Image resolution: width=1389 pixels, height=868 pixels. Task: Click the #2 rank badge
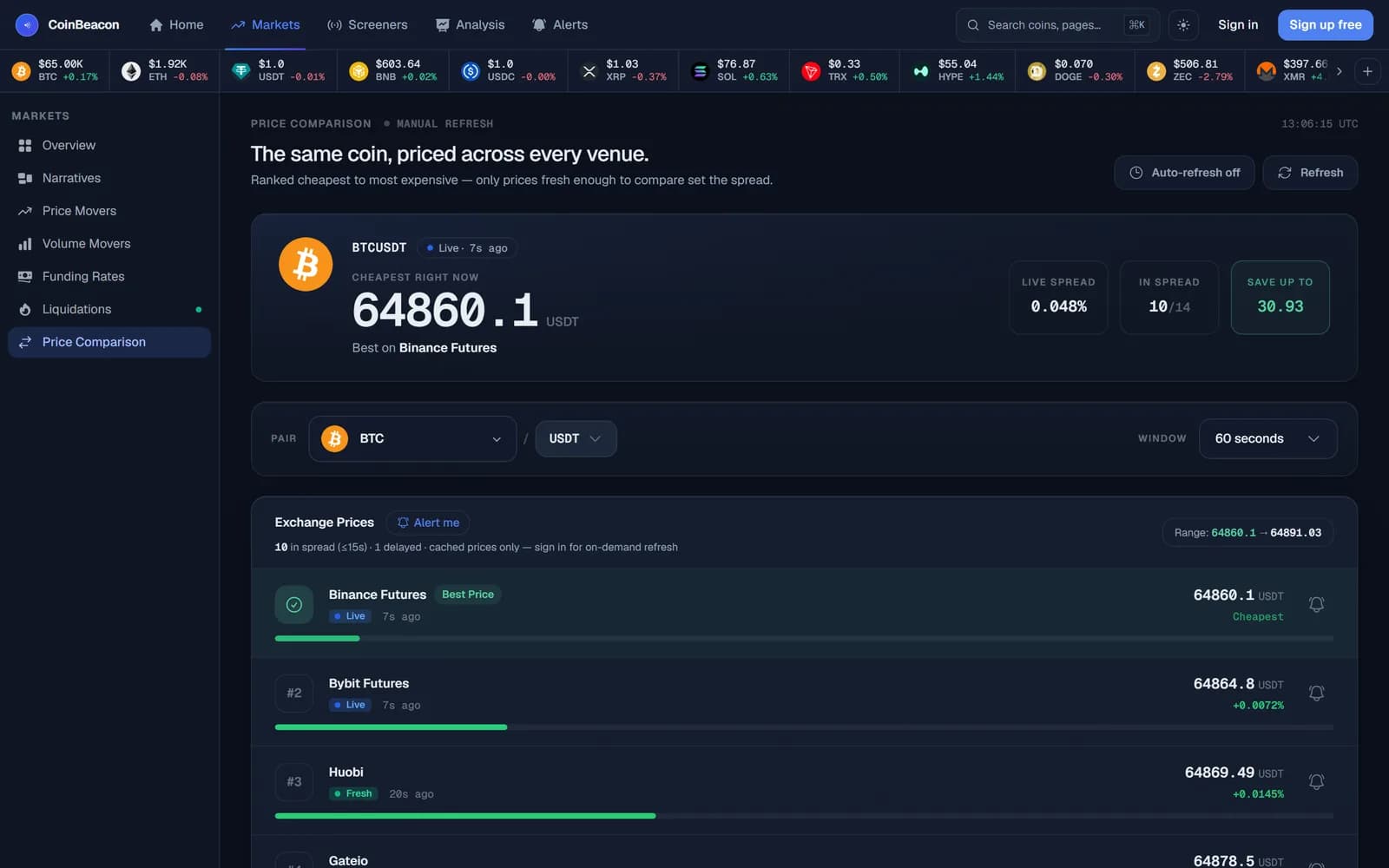click(294, 694)
